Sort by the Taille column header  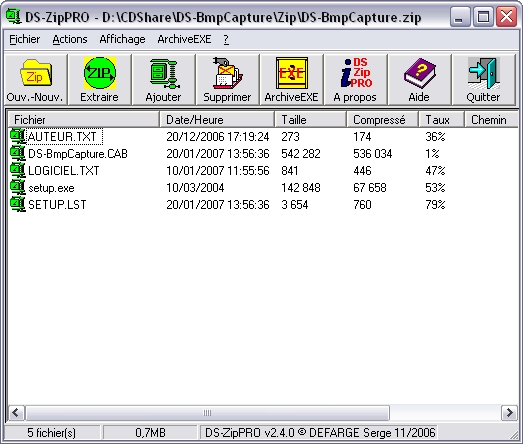point(311,120)
